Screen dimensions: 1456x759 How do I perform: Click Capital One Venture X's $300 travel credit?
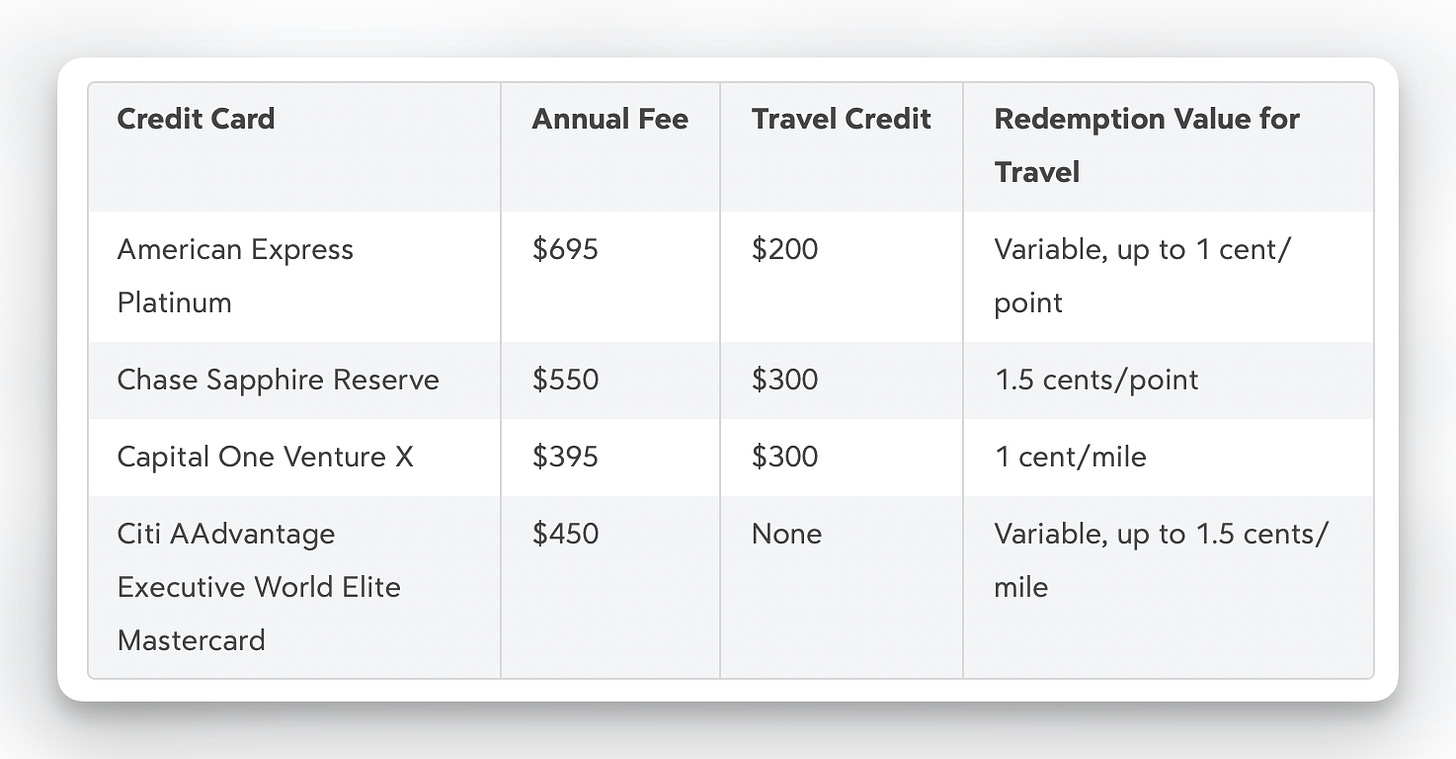[x=785, y=457]
